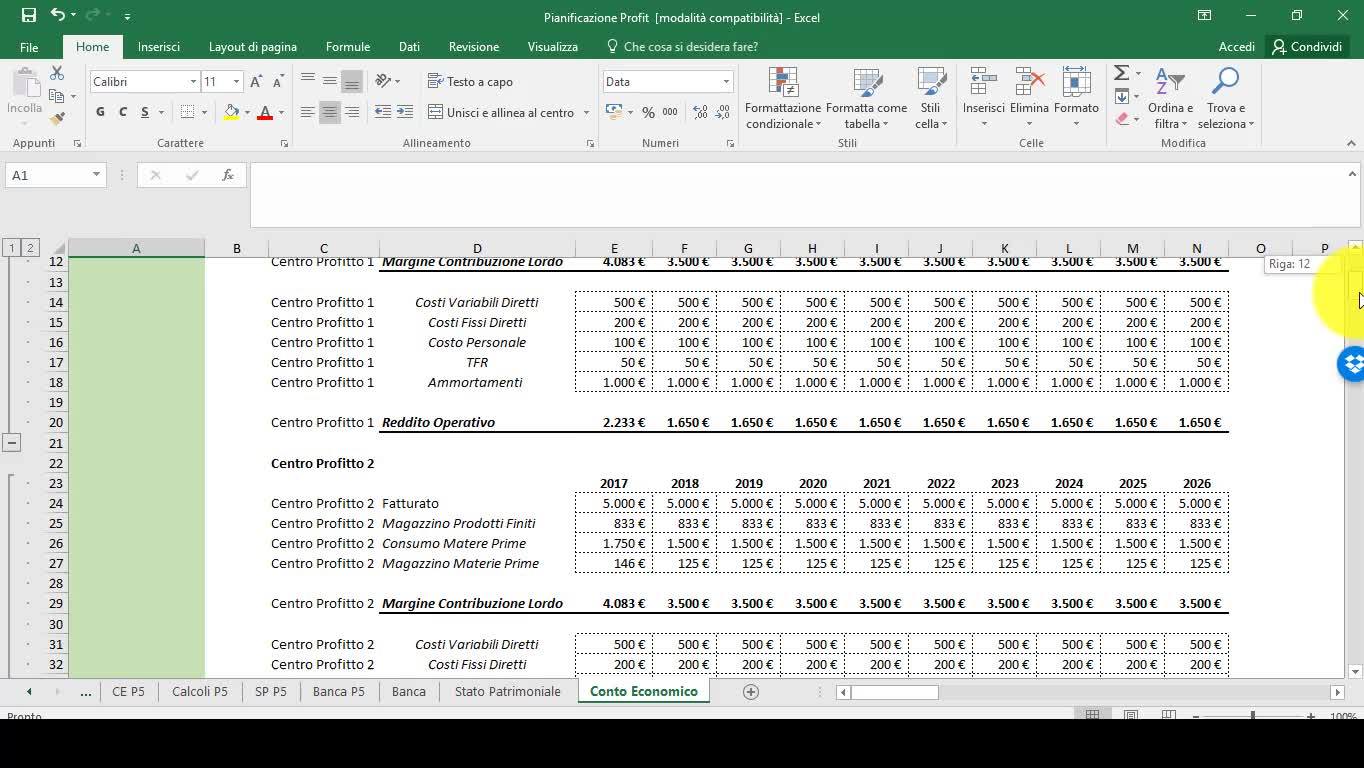Open the font color dropdown arrow
This screenshot has height=768, width=1364.
pos(281,112)
